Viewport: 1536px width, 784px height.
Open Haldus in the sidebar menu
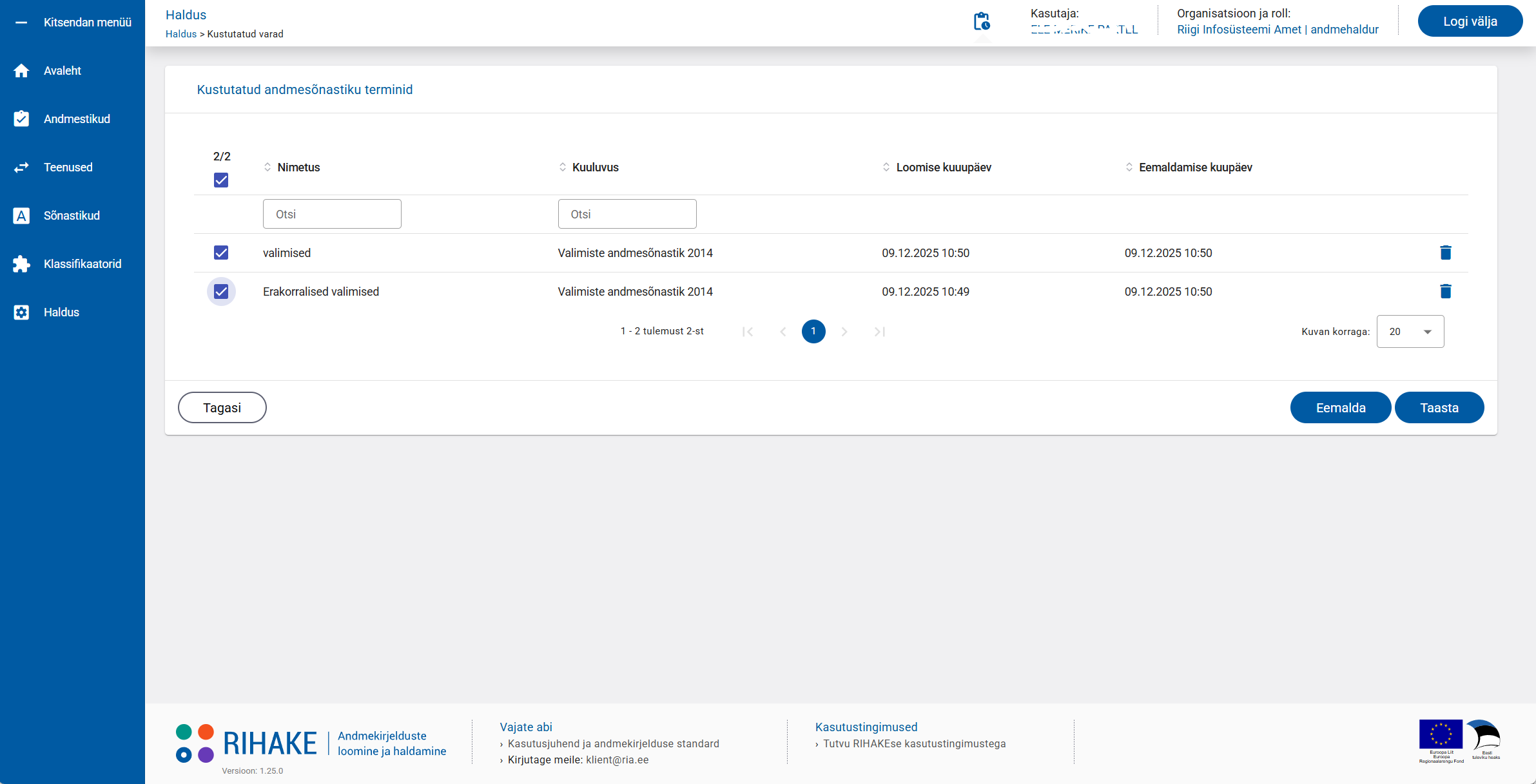point(61,312)
